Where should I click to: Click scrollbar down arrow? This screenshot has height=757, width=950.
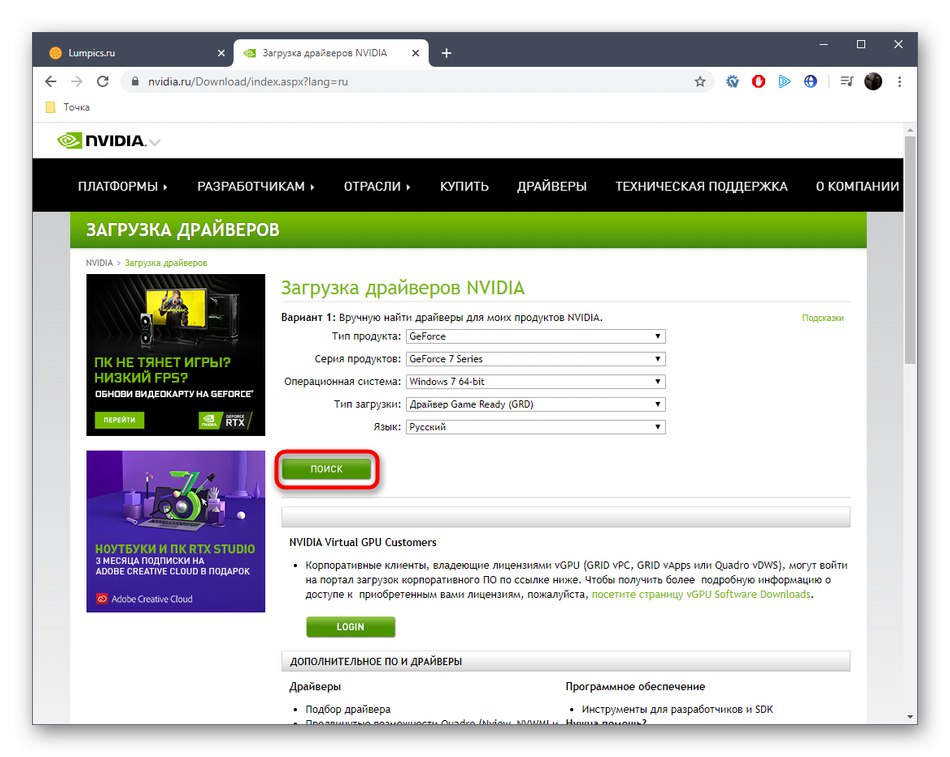[x=910, y=717]
